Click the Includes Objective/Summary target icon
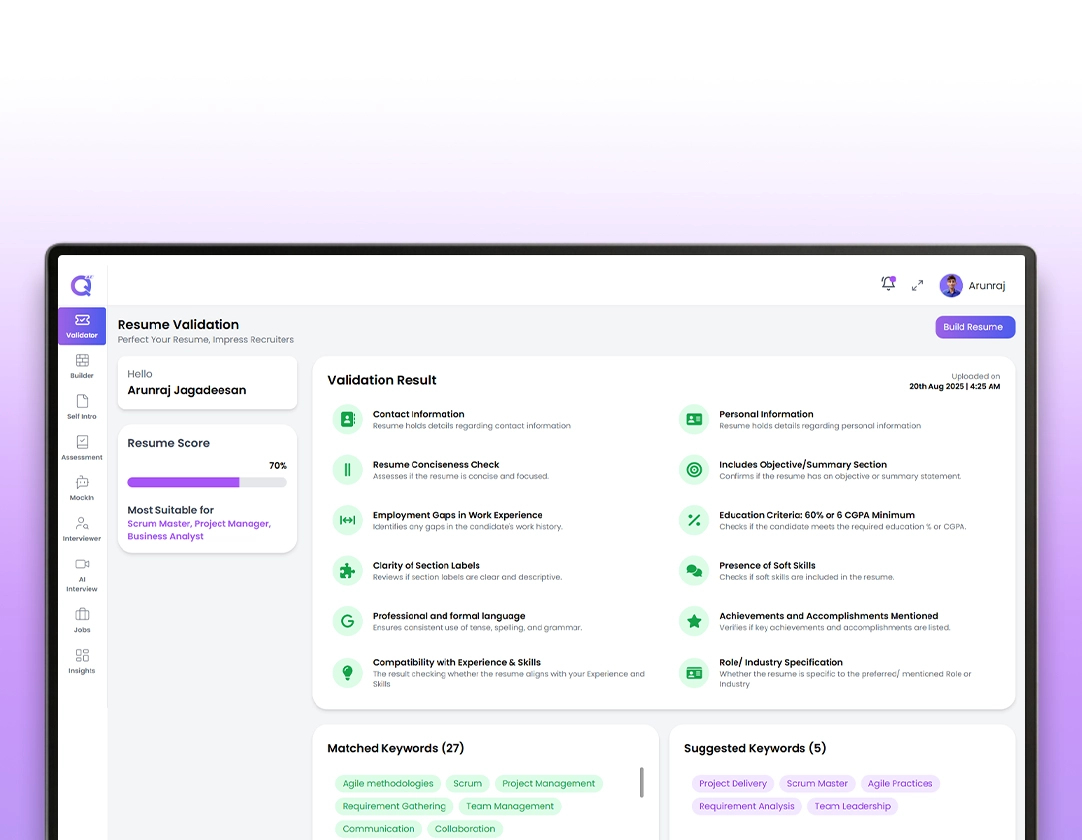 (694, 469)
